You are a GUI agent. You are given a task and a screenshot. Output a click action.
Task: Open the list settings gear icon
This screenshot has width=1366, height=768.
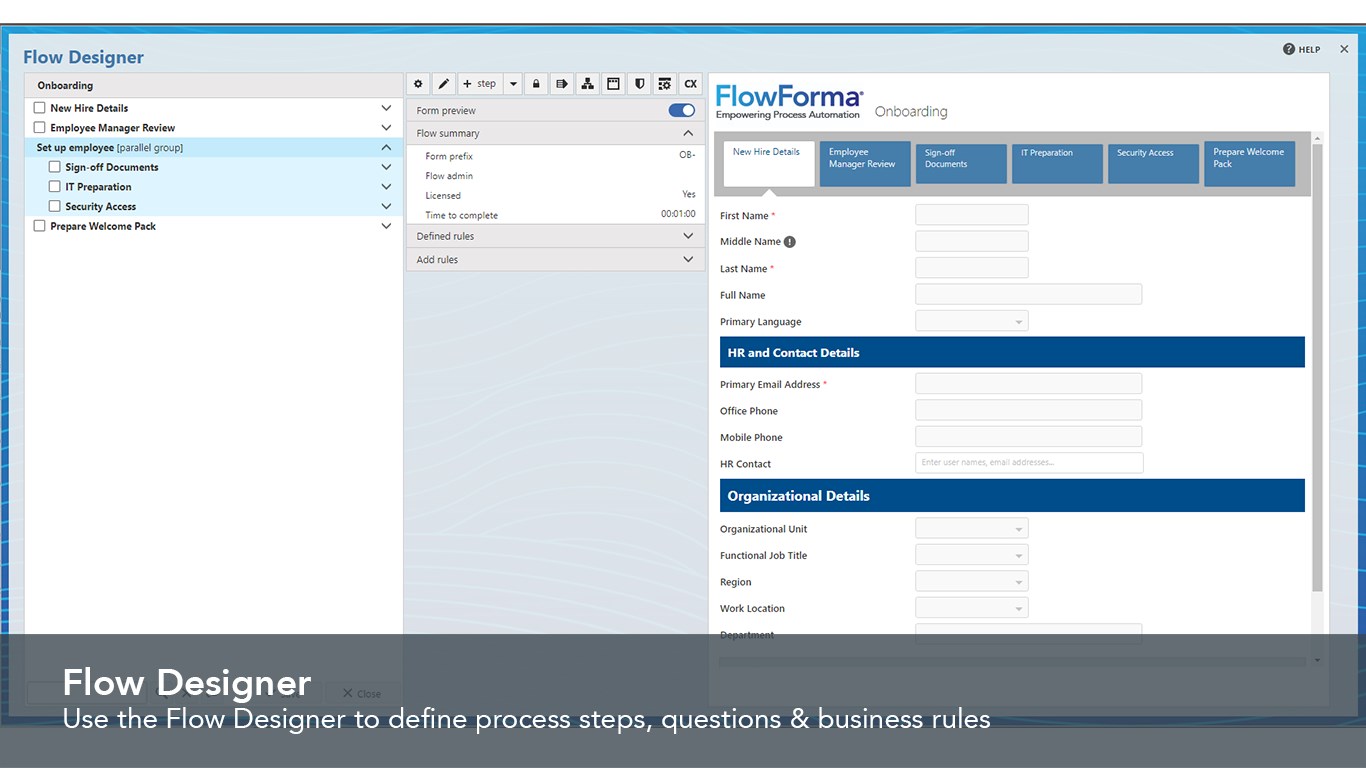[665, 84]
